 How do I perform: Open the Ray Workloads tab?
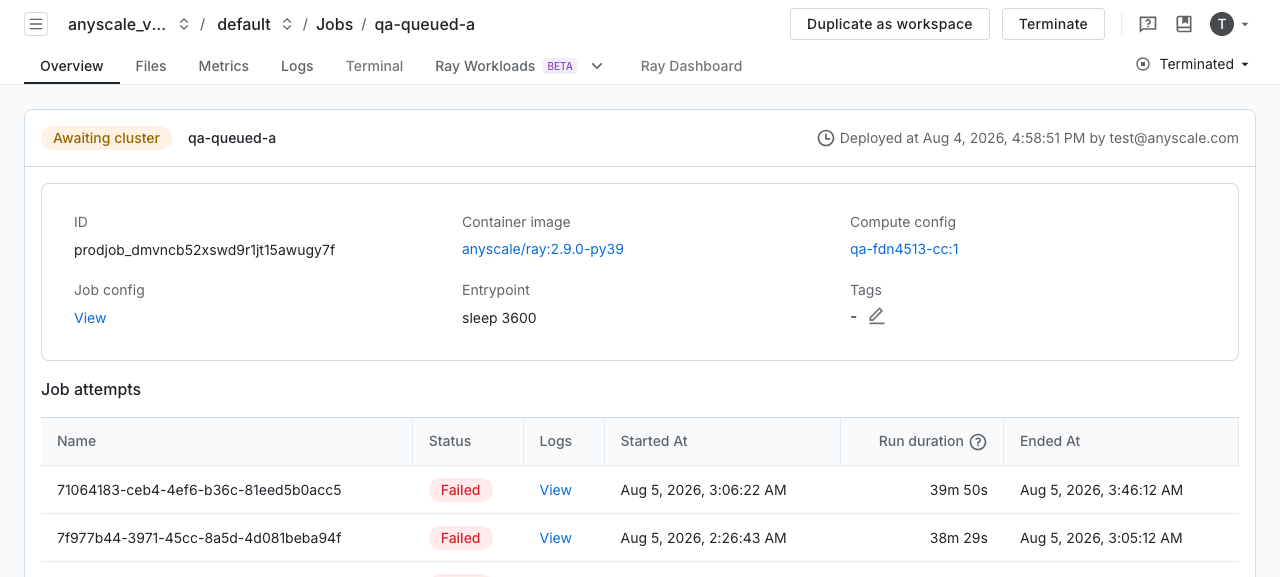(485, 66)
